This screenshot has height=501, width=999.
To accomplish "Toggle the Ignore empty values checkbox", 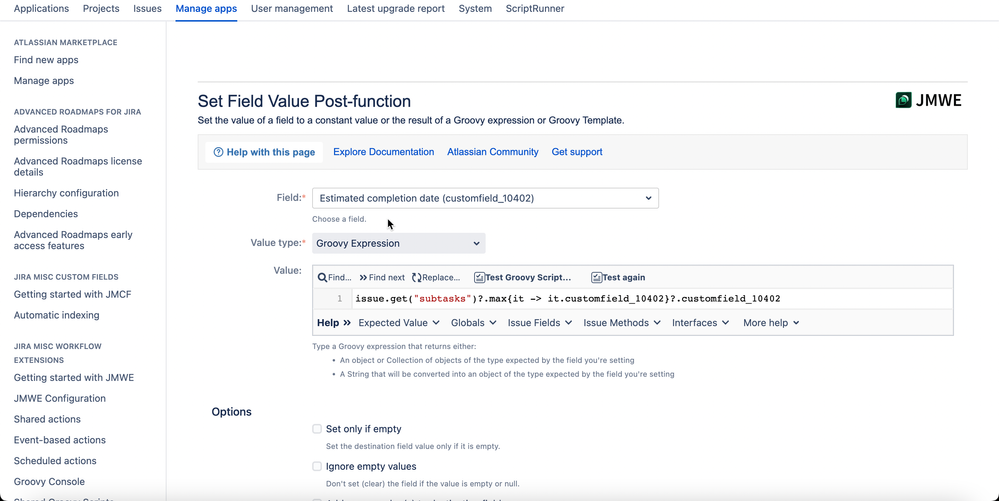I will pos(317,466).
